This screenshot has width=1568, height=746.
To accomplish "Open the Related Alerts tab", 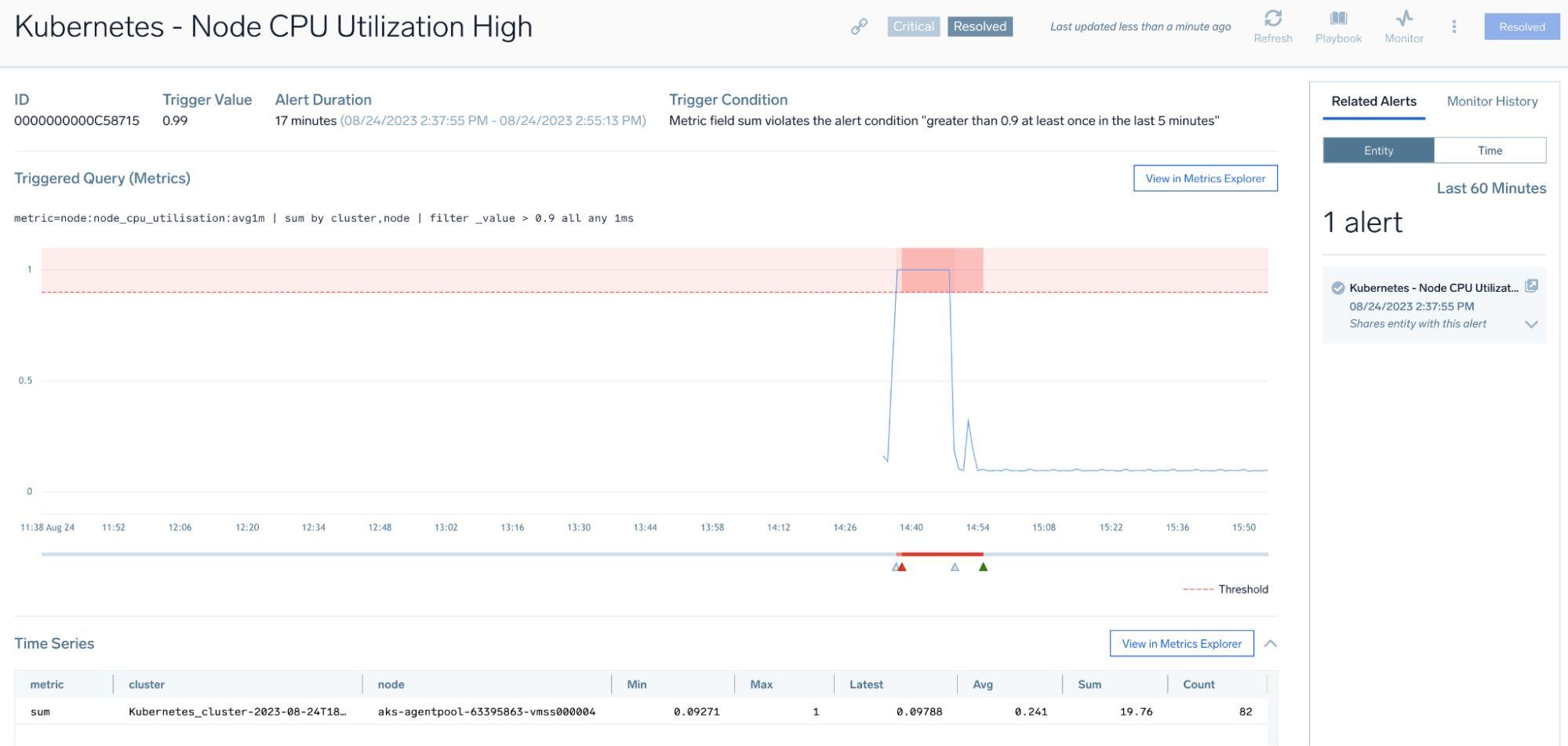I will click(1373, 101).
